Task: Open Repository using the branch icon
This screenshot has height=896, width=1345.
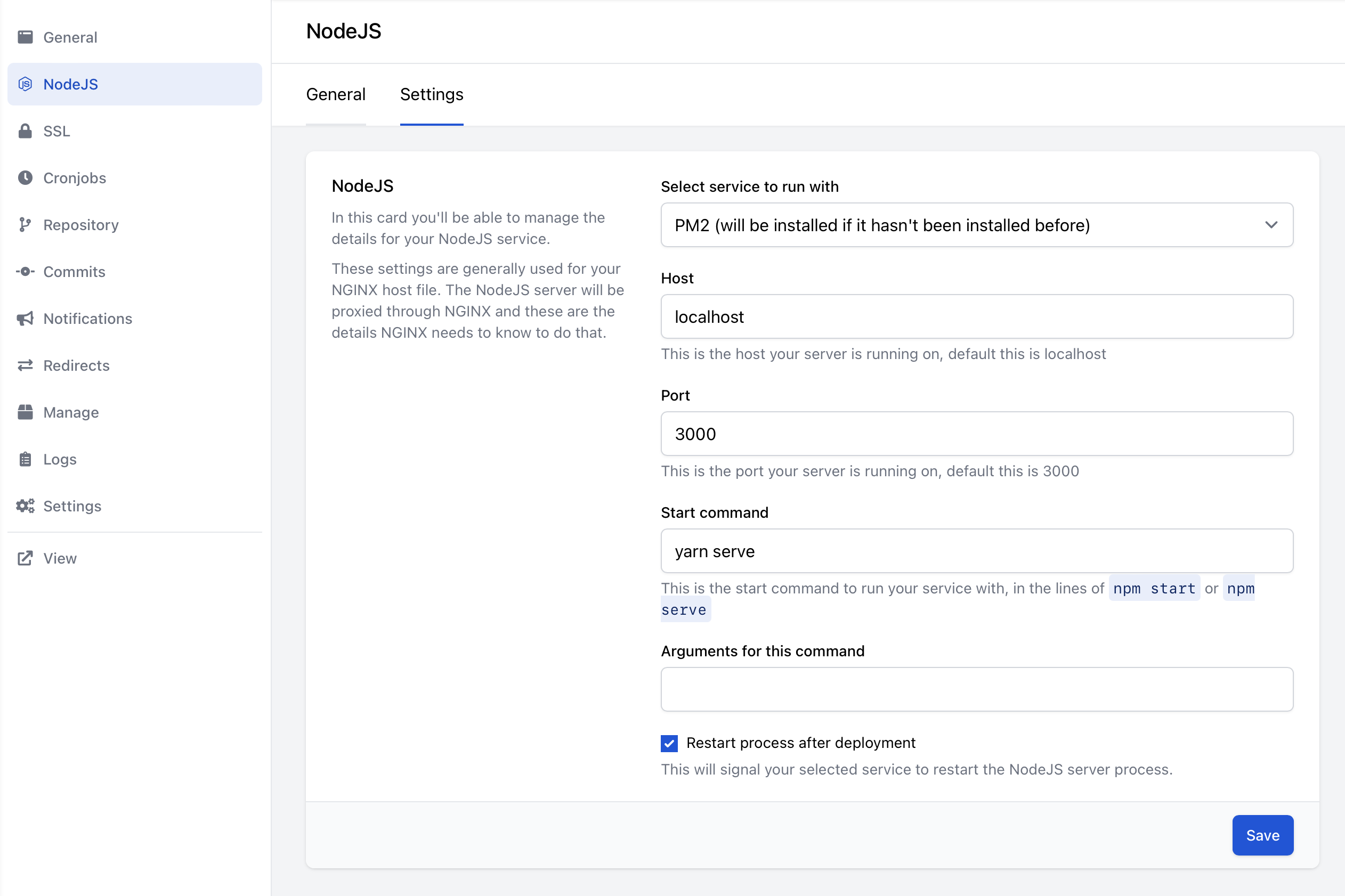Action: [25, 225]
